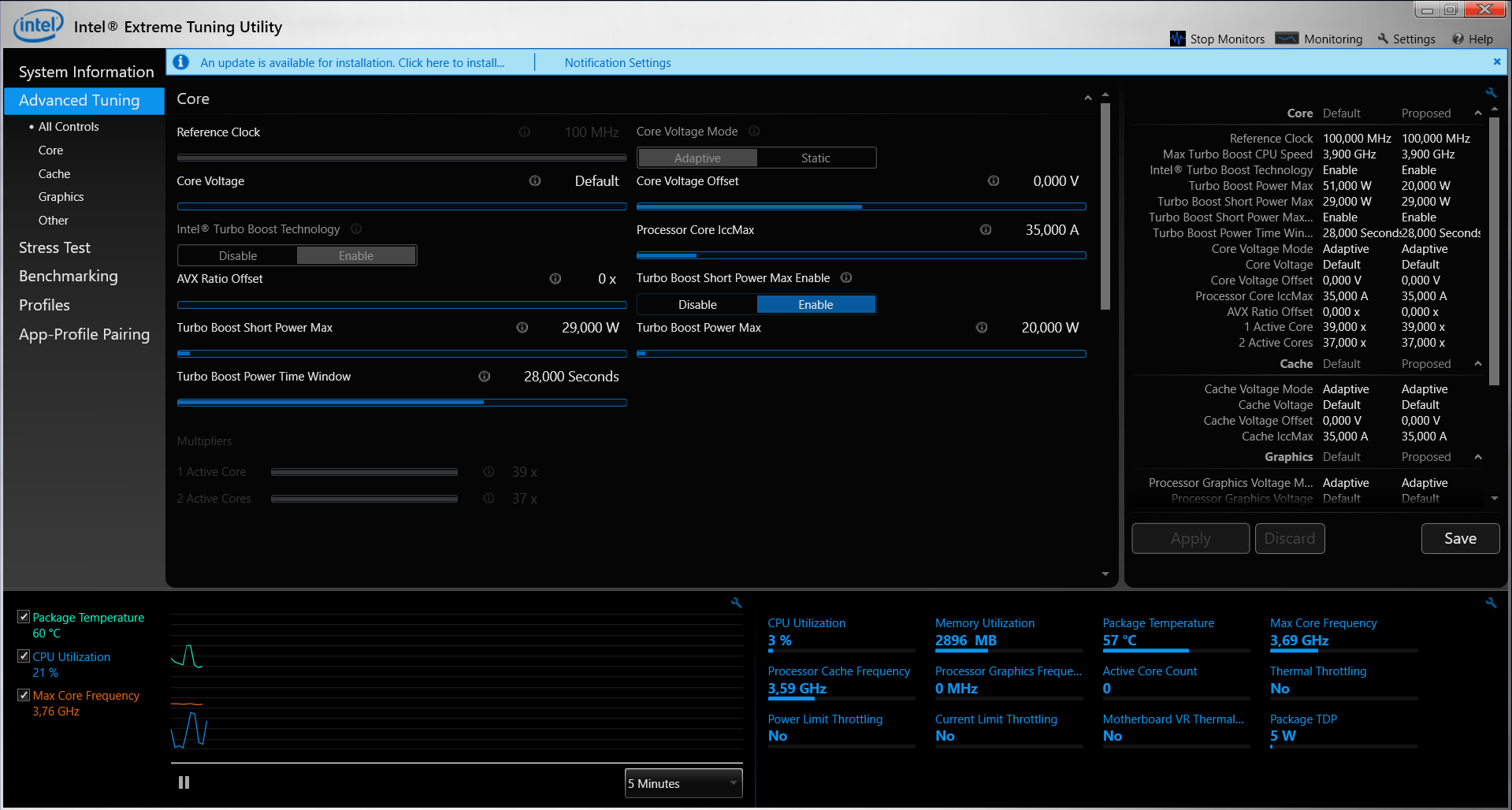Dismiss the update notification bar
1512x810 pixels.
1497,61
